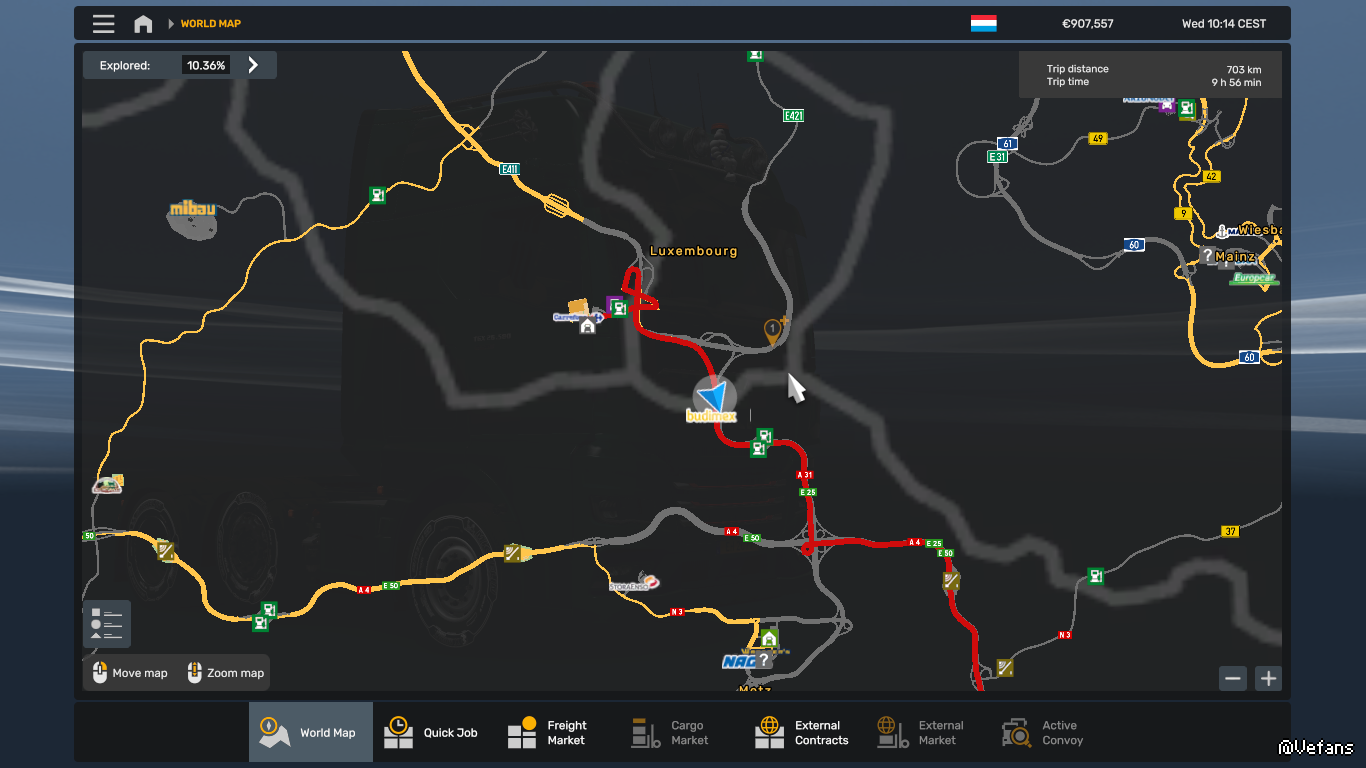Select the garage icon below Carrefour

point(588,326)
